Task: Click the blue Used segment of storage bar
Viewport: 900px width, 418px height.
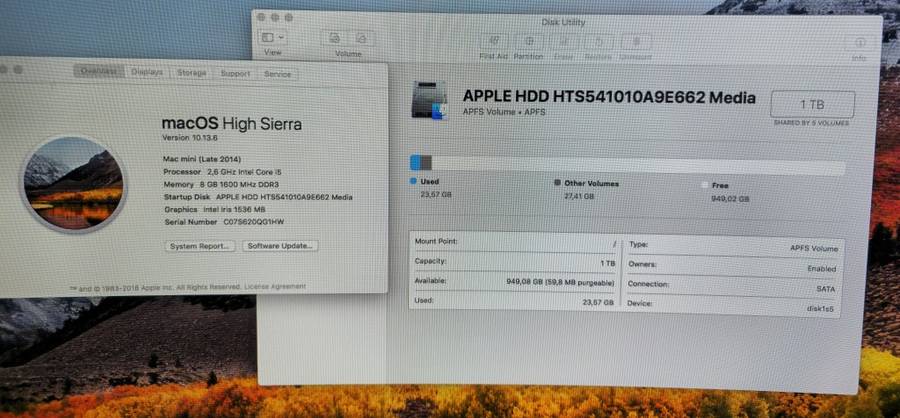Action: tap(415, 163)
